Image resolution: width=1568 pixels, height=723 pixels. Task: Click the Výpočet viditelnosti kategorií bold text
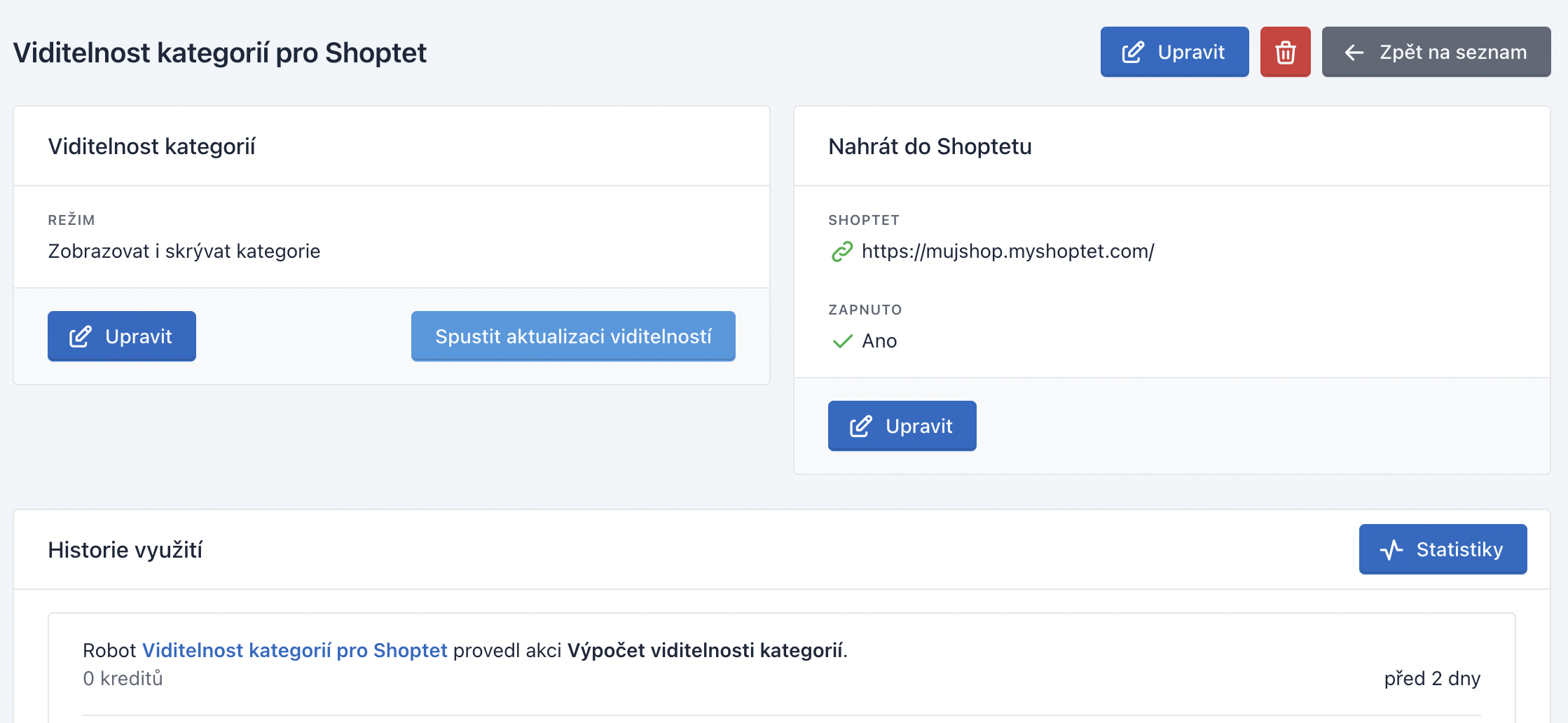coord(706,650)
